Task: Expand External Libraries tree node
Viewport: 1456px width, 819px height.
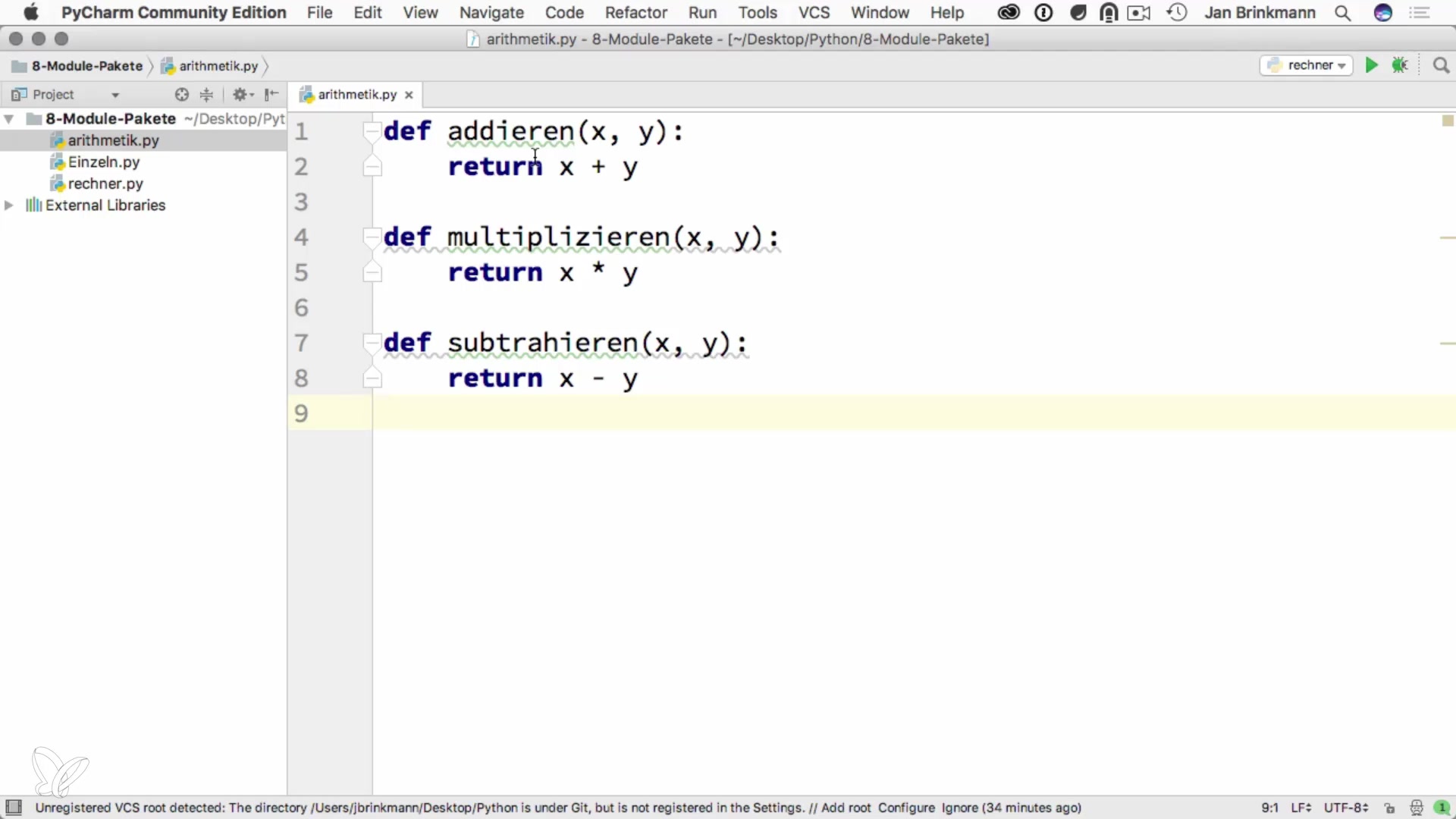Action: point(9,206)
